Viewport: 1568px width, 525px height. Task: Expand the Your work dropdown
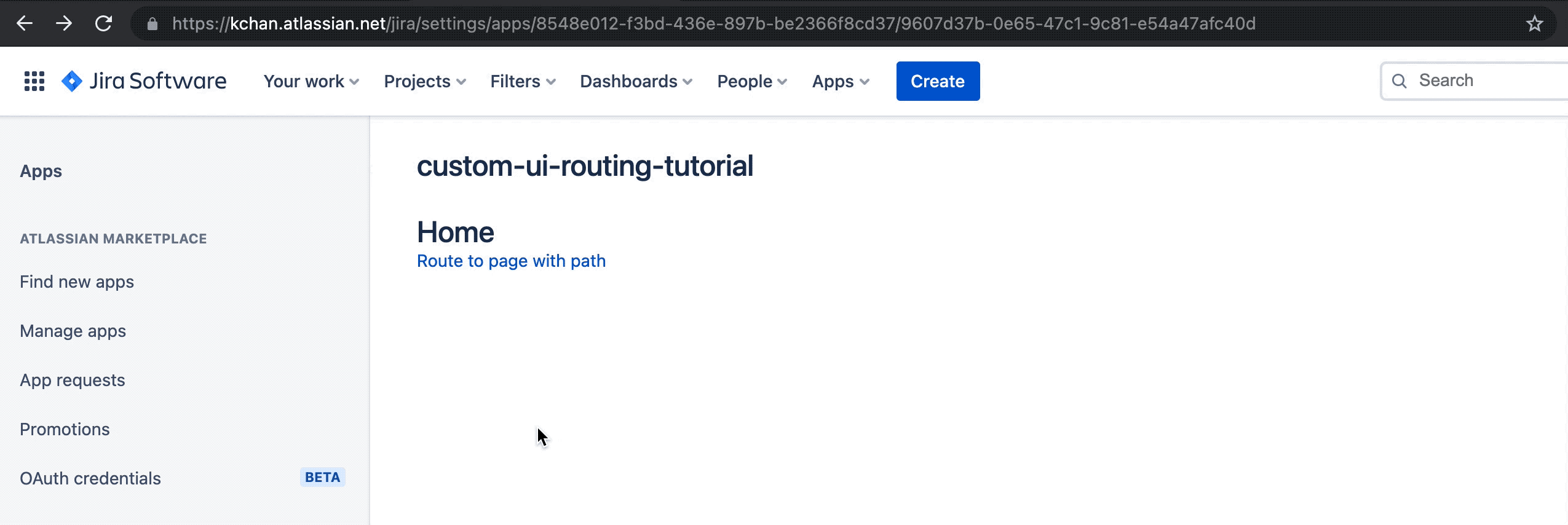click(309, 81)
